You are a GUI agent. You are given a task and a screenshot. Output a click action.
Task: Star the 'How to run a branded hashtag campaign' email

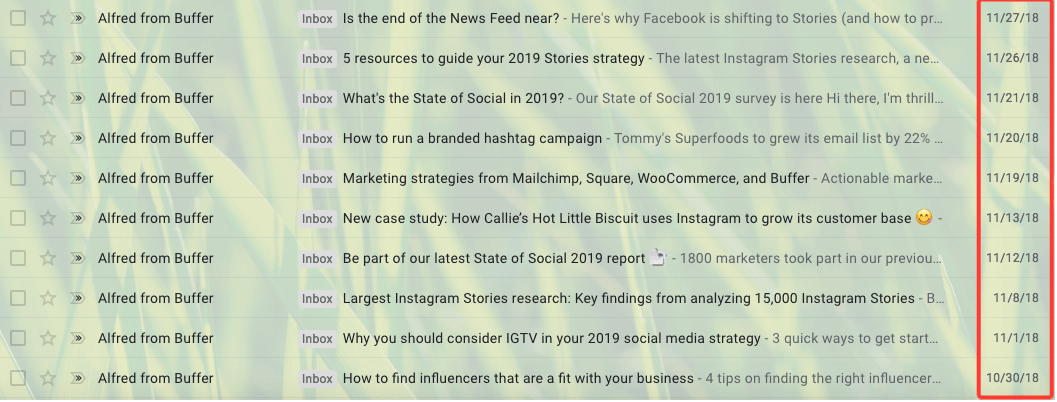point(47,138)
